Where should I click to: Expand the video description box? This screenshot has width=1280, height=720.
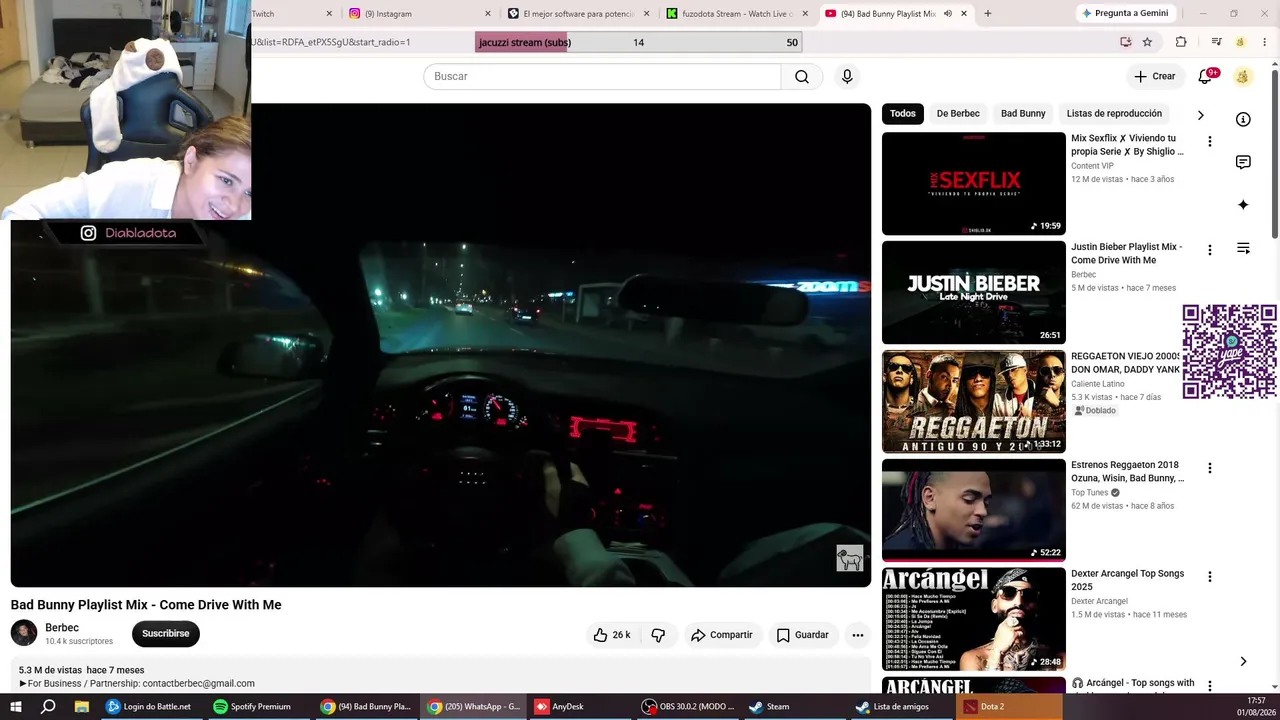click(441, 676)
